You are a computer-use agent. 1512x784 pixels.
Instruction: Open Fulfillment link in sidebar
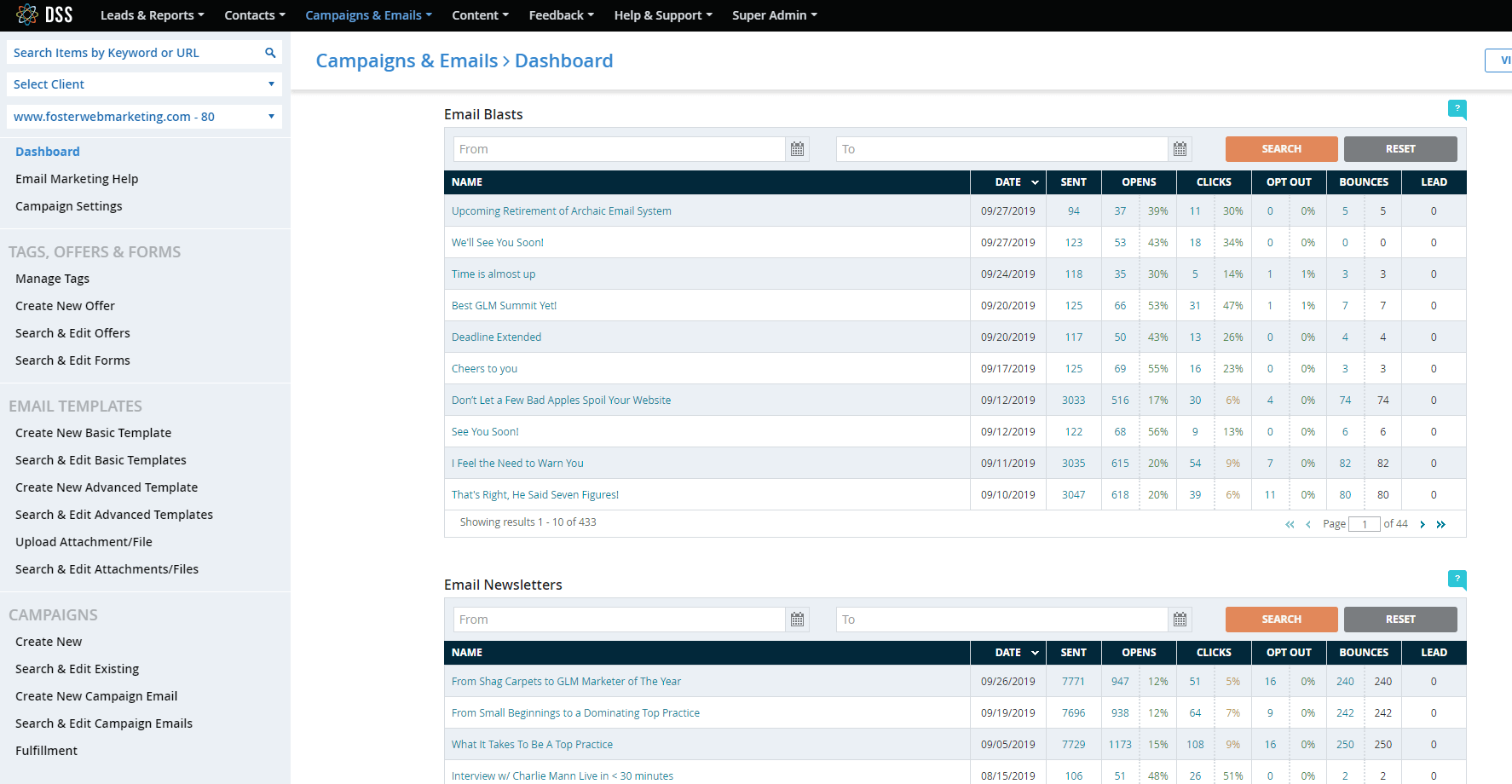(x=46, y=751)
